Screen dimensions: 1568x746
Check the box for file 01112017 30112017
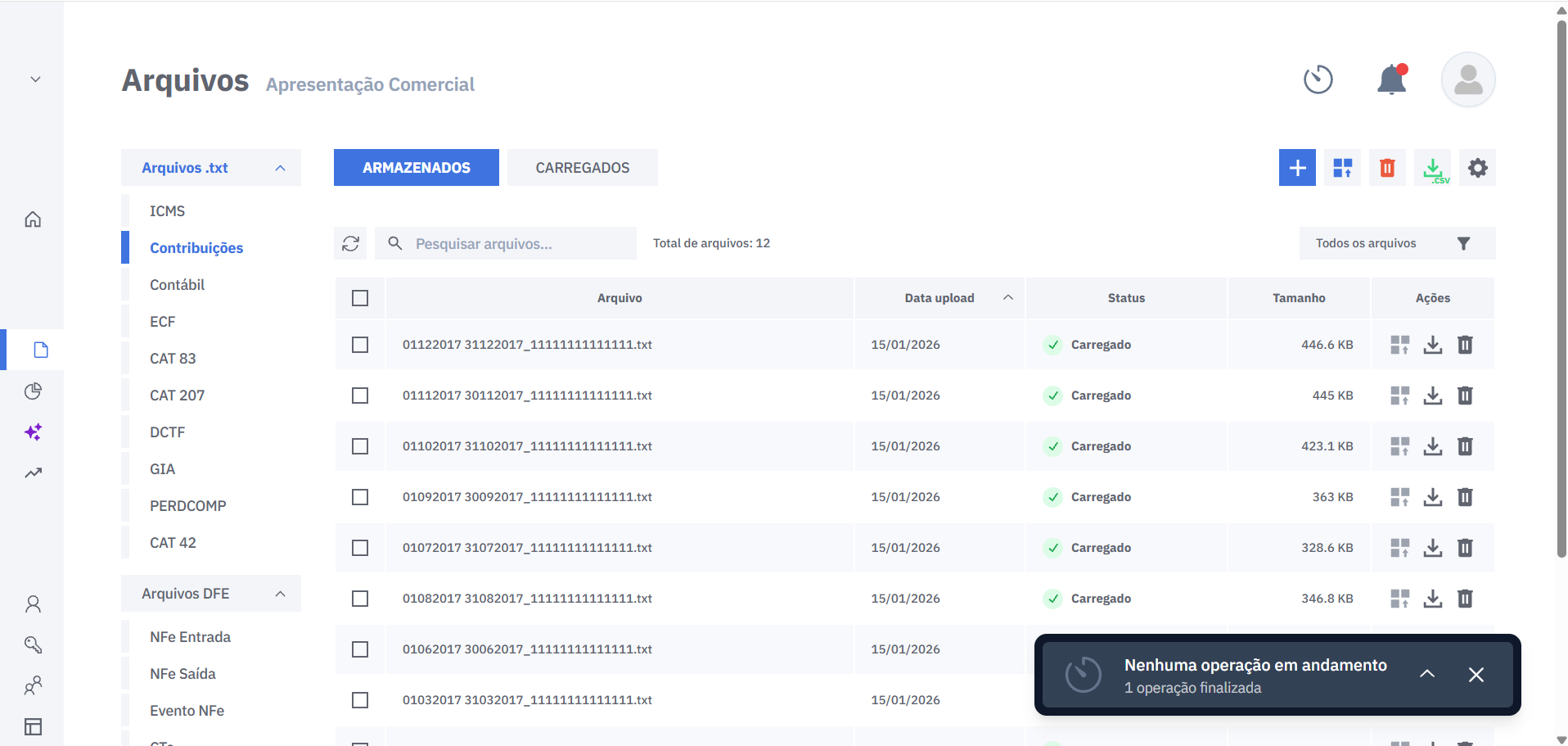360,396
